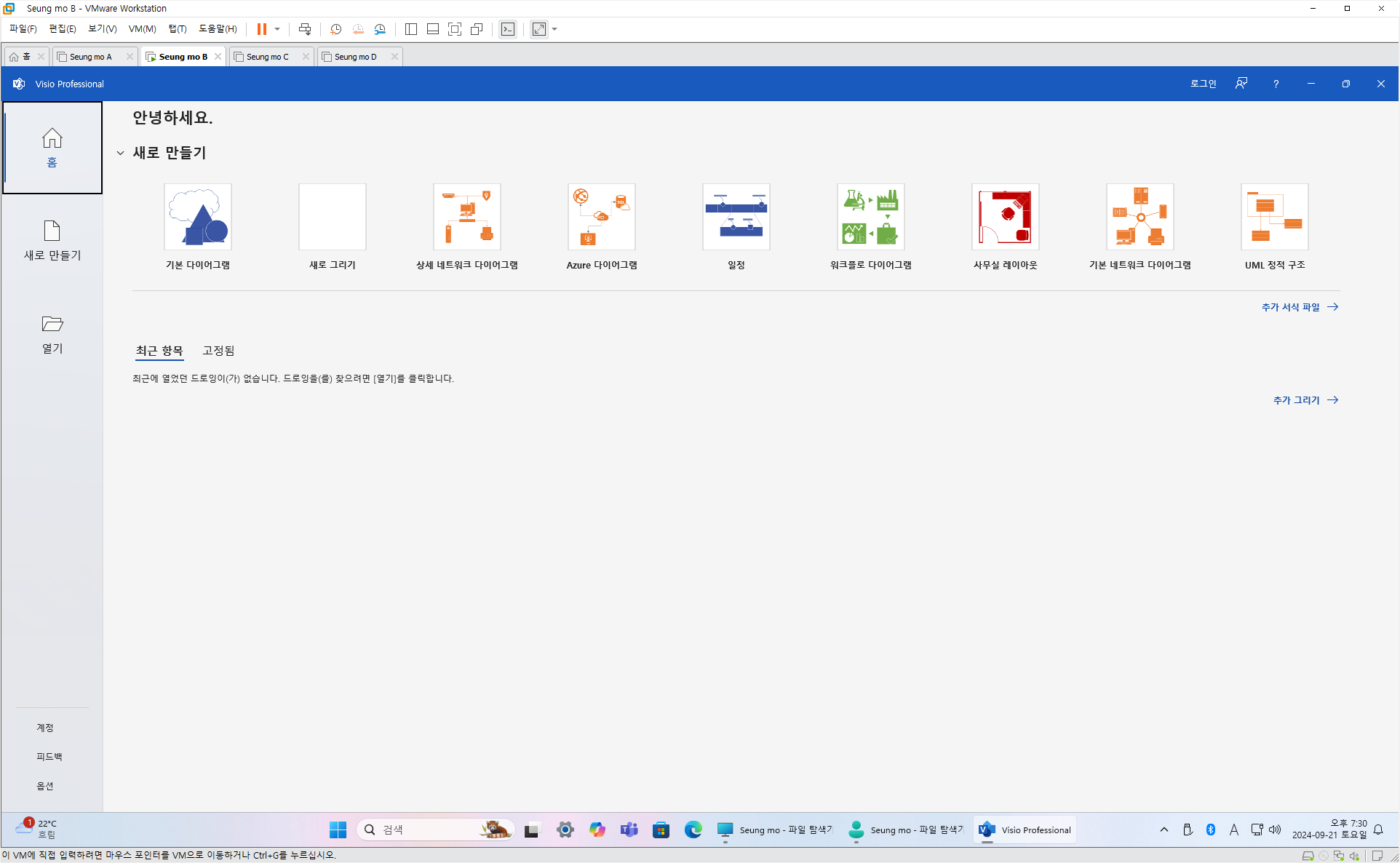Open the VM(M) menu
This screenshot has width=1400, height=863.
[142, 29]
